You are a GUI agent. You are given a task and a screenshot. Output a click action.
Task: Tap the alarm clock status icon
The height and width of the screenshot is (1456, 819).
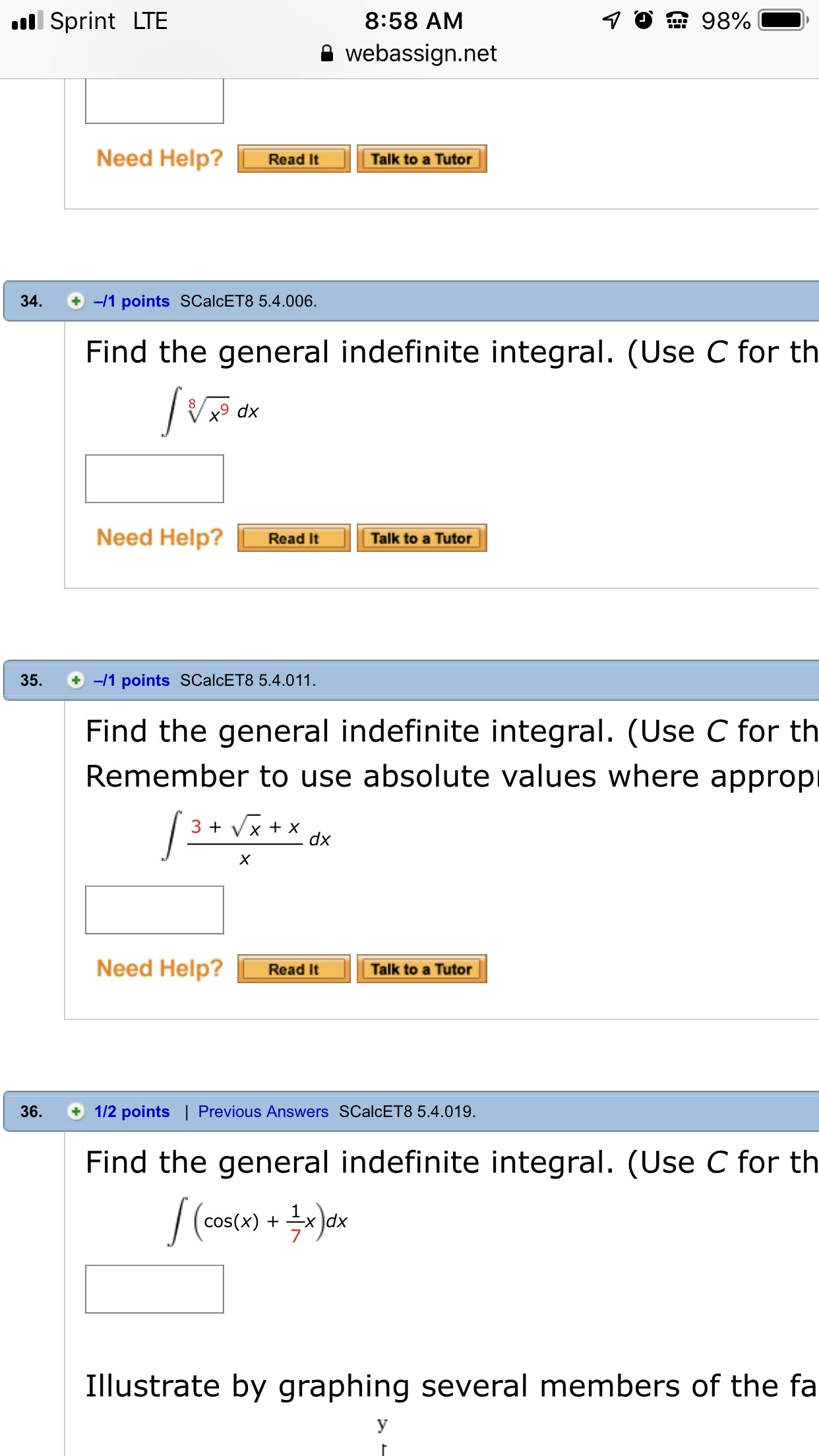pos(644,20)
